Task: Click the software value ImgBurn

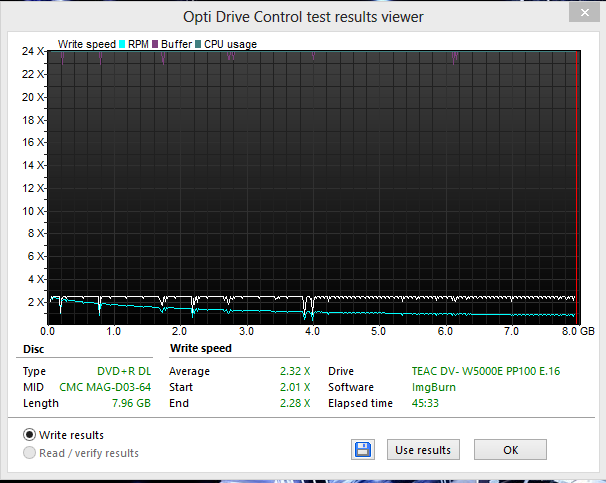Action: (434, 387)
